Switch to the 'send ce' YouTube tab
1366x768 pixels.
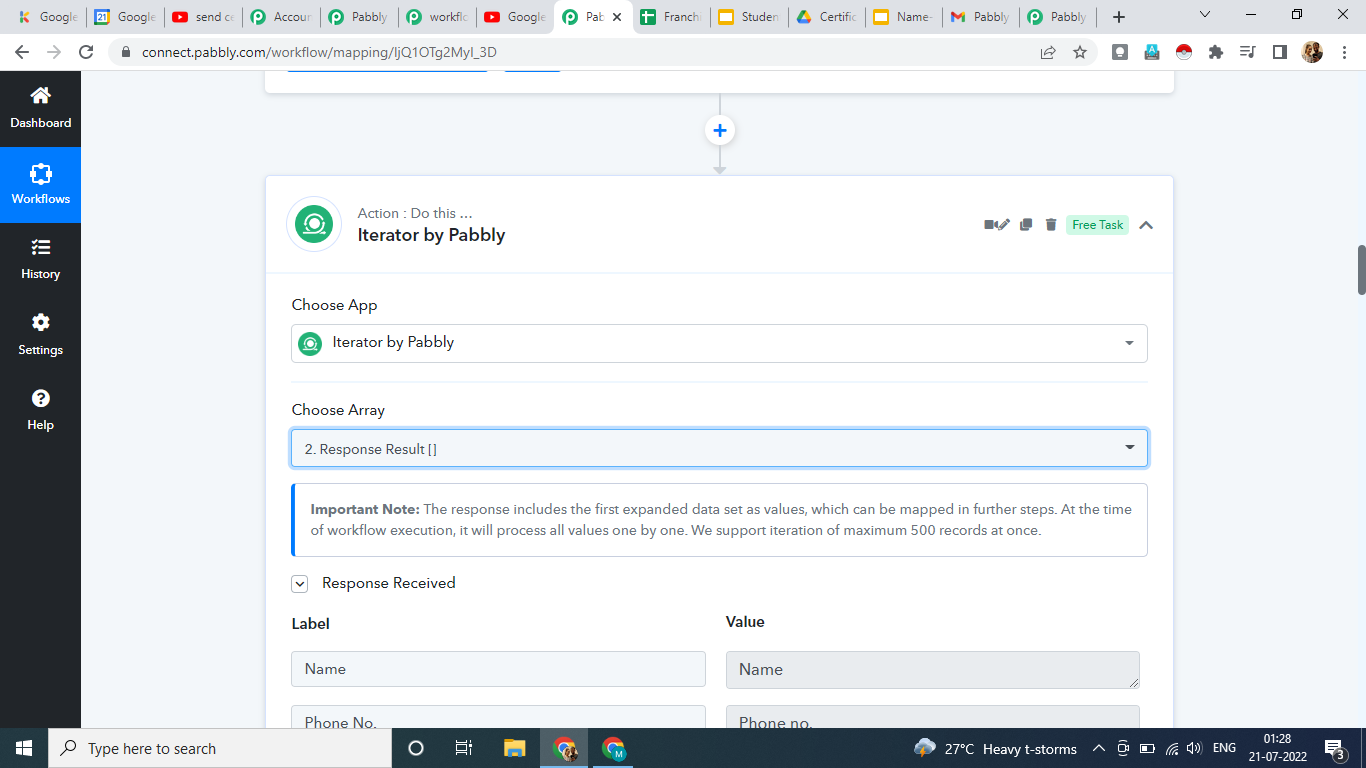[x=203, y=17]
